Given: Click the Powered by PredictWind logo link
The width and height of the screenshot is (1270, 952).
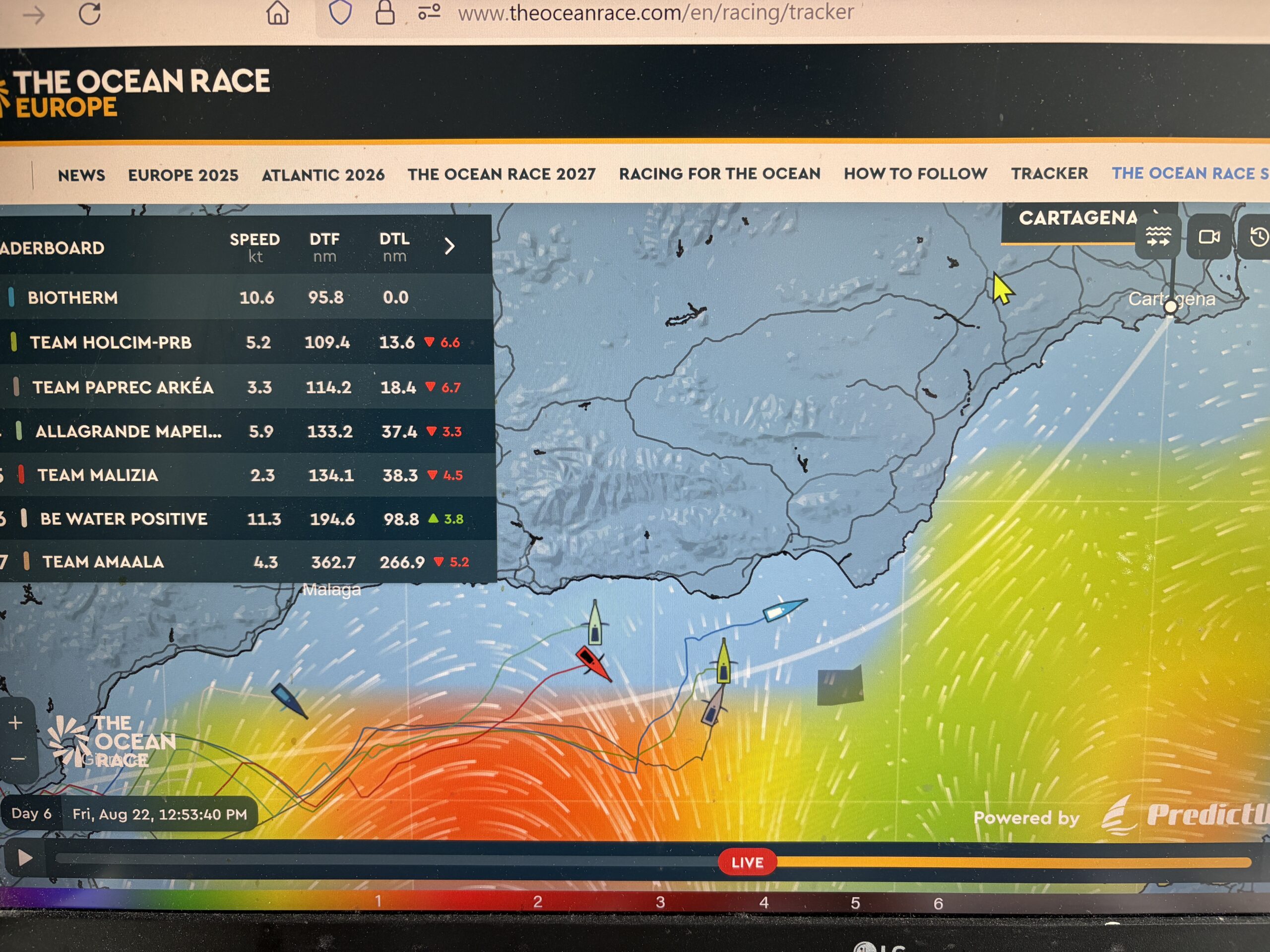Looking at the screenshot, I should (x=1121, y=816).
